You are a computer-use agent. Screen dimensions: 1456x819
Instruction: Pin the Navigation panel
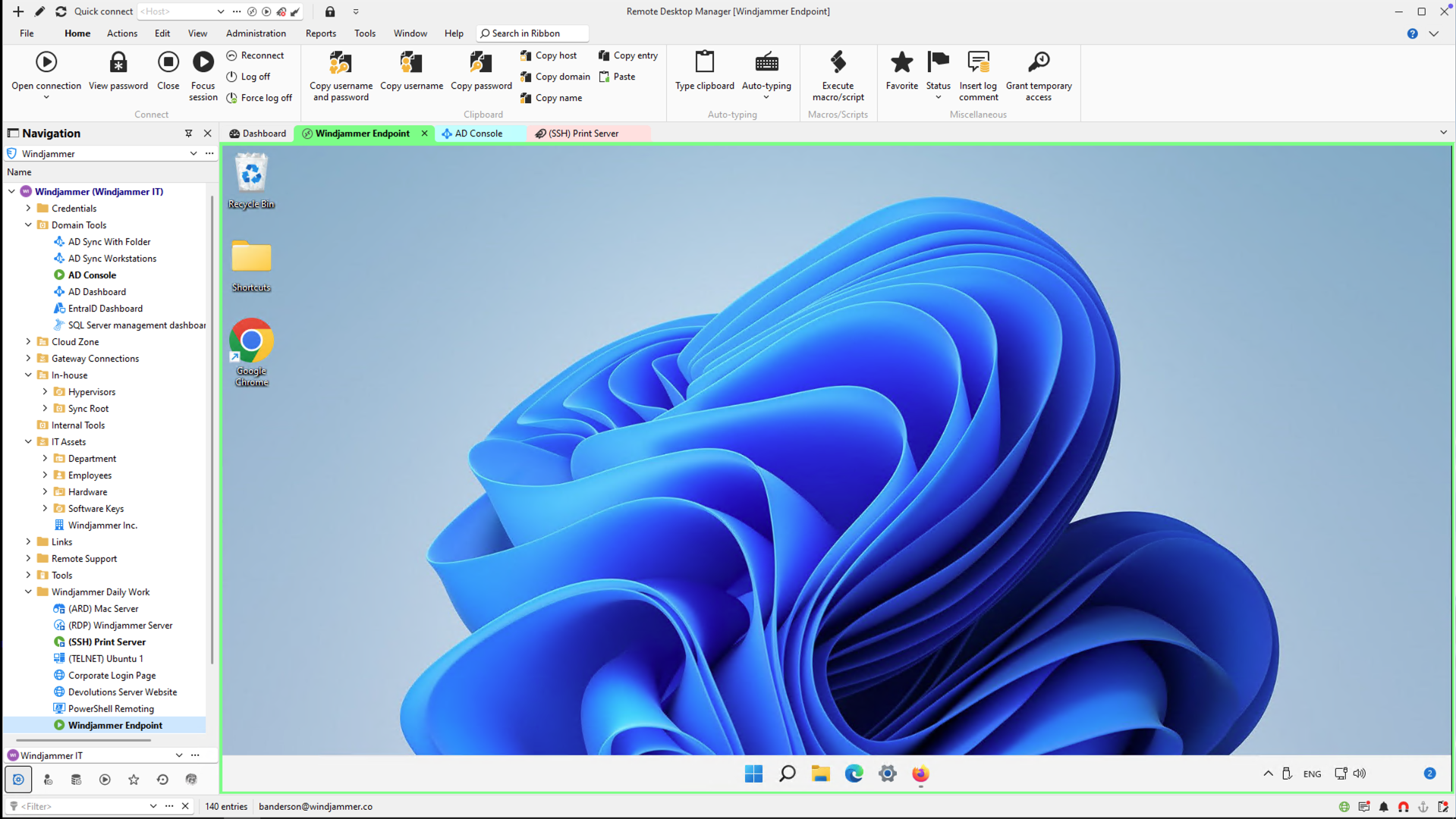(188, 133)
